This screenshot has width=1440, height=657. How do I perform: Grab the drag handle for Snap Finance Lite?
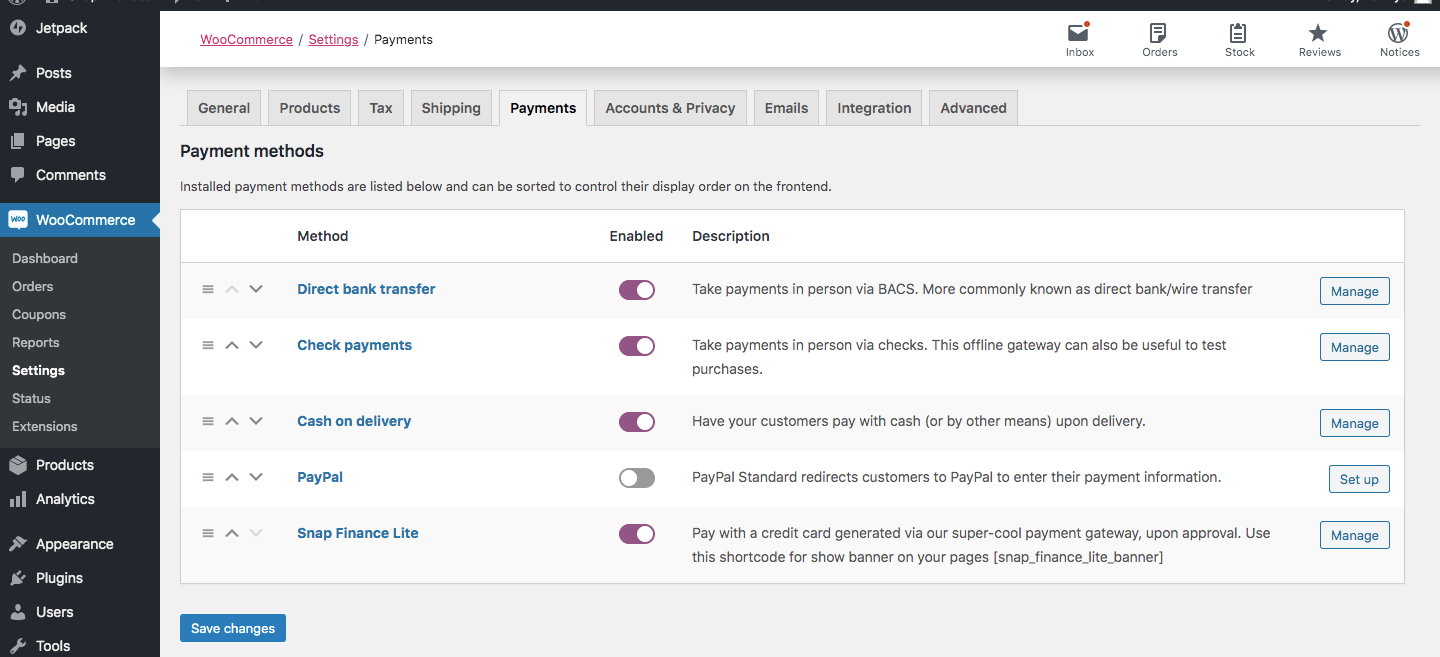(208, 533)
